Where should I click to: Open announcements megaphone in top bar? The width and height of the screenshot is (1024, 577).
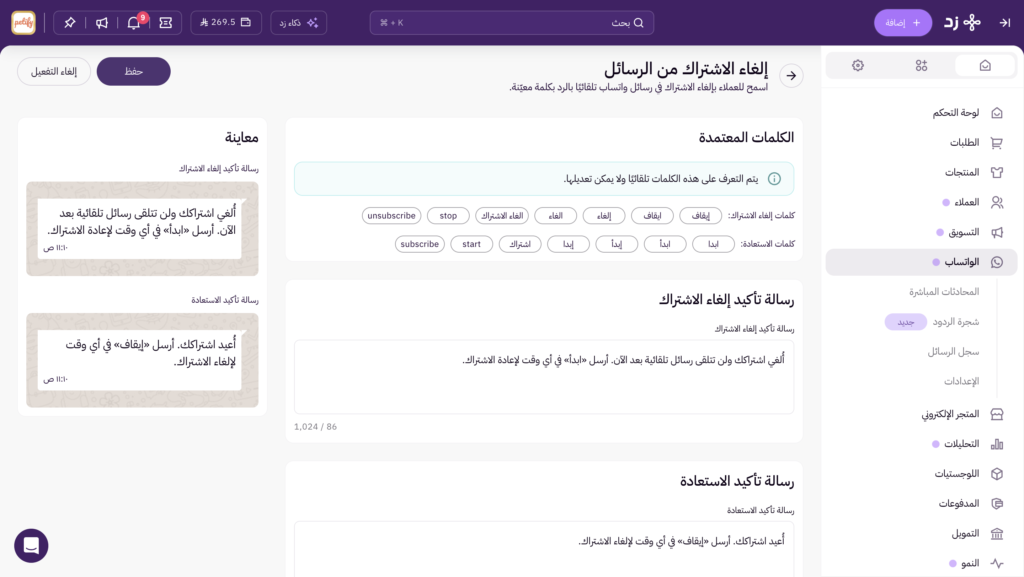tap(102, 23)
